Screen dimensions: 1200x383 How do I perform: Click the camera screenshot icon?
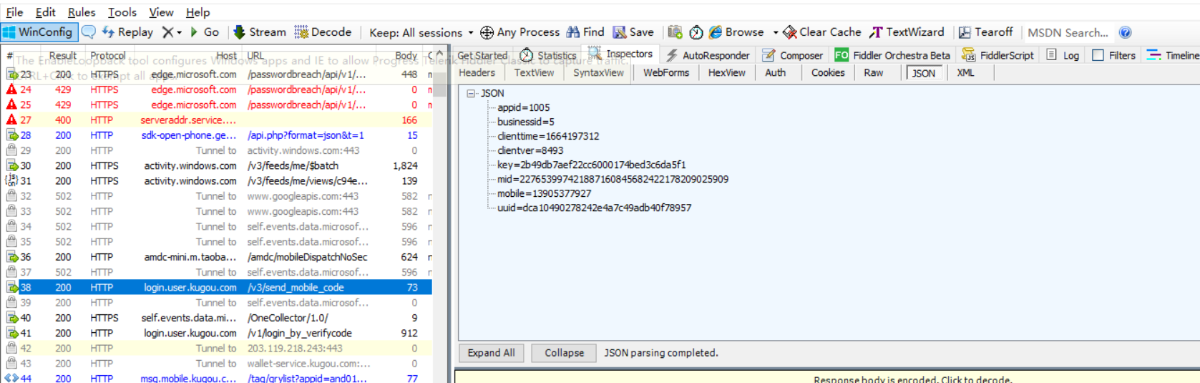675,32
